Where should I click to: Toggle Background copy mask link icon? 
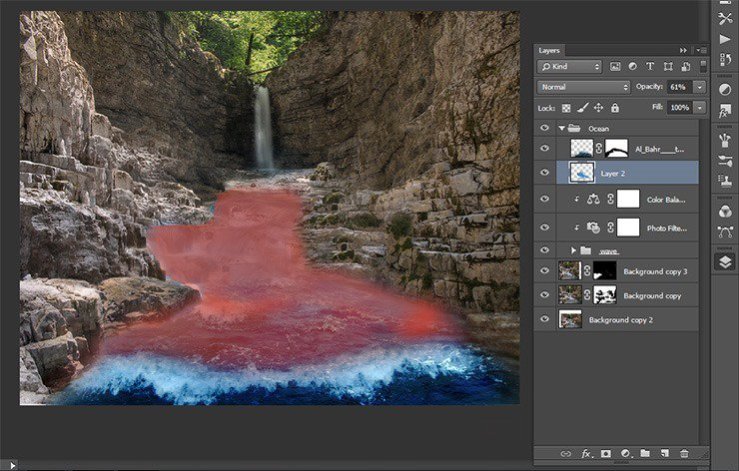pos(587,295)
